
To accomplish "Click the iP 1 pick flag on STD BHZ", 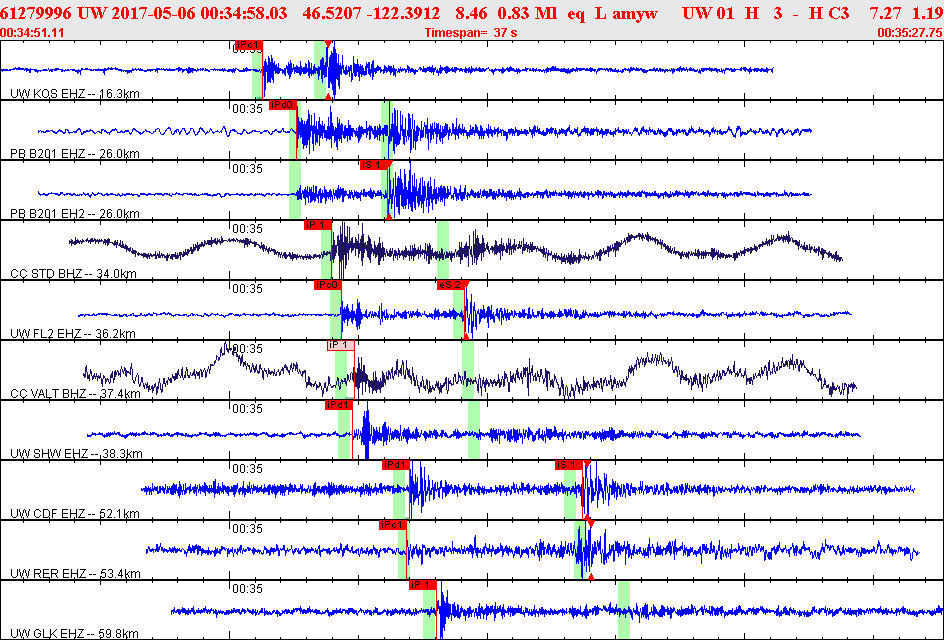I will tap(318, 225).
